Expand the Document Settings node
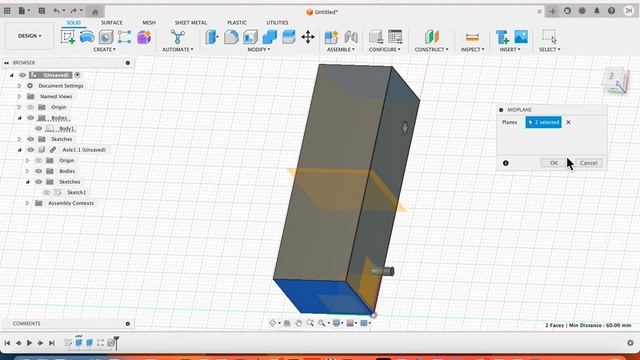 click(19, 86)
